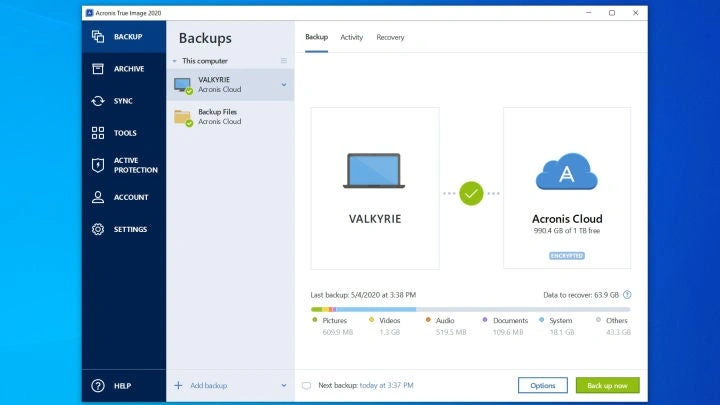Open the Active Protection shield icon
720x405 pixels.
[x=98, y=165]
